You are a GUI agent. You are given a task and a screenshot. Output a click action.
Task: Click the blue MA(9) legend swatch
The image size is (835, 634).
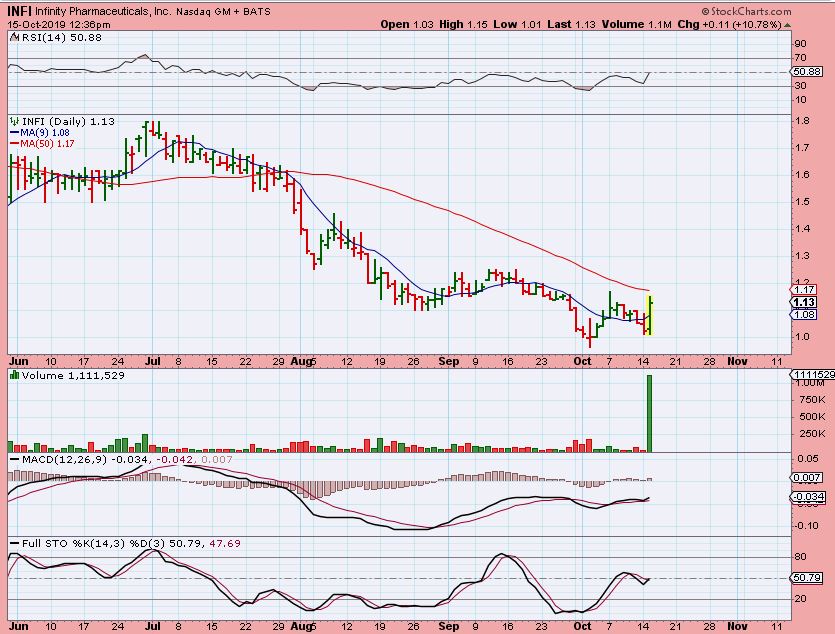click(x=14, y=132)
